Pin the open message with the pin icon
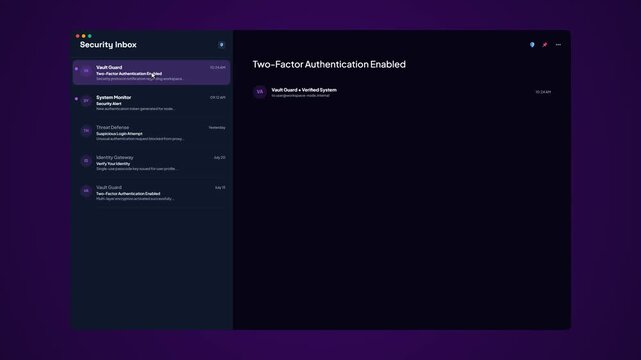 [x=545, y=45]
